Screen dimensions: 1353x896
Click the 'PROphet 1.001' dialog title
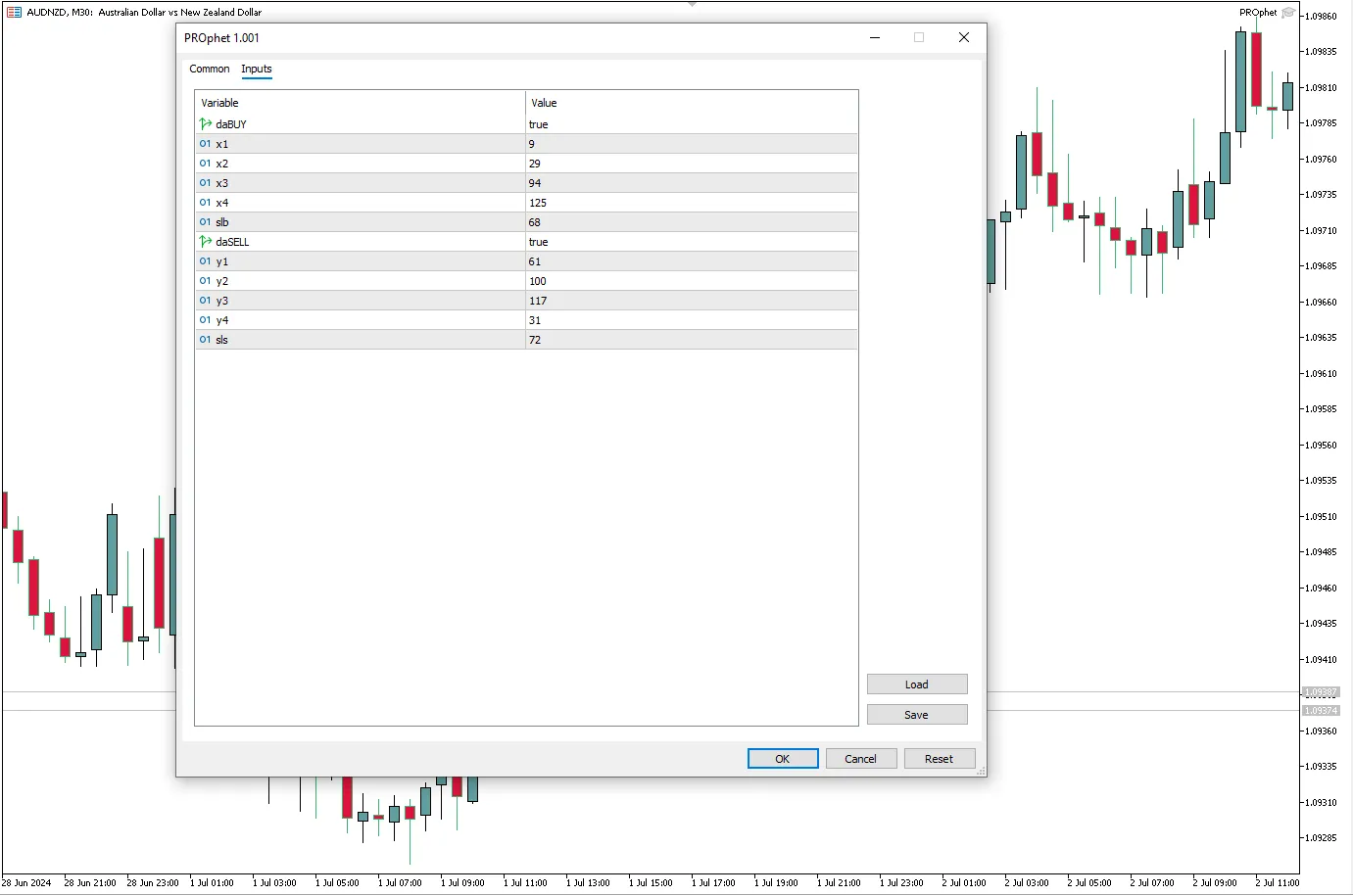coord(222,38)
